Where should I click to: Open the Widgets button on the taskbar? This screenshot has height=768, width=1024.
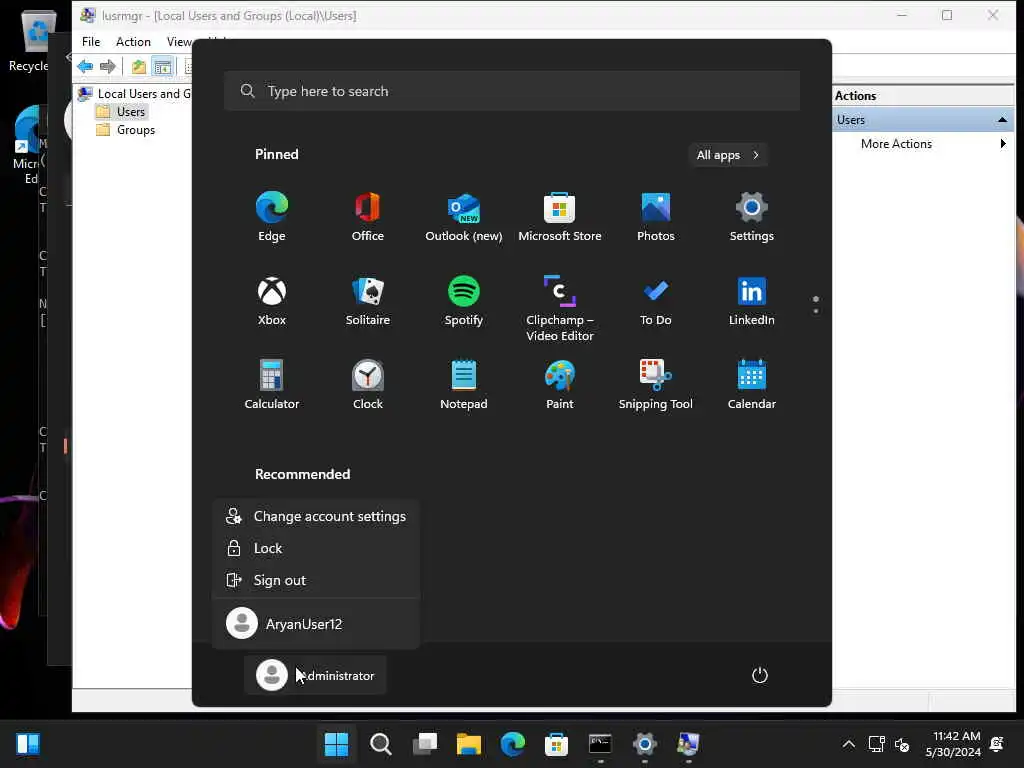28,744
